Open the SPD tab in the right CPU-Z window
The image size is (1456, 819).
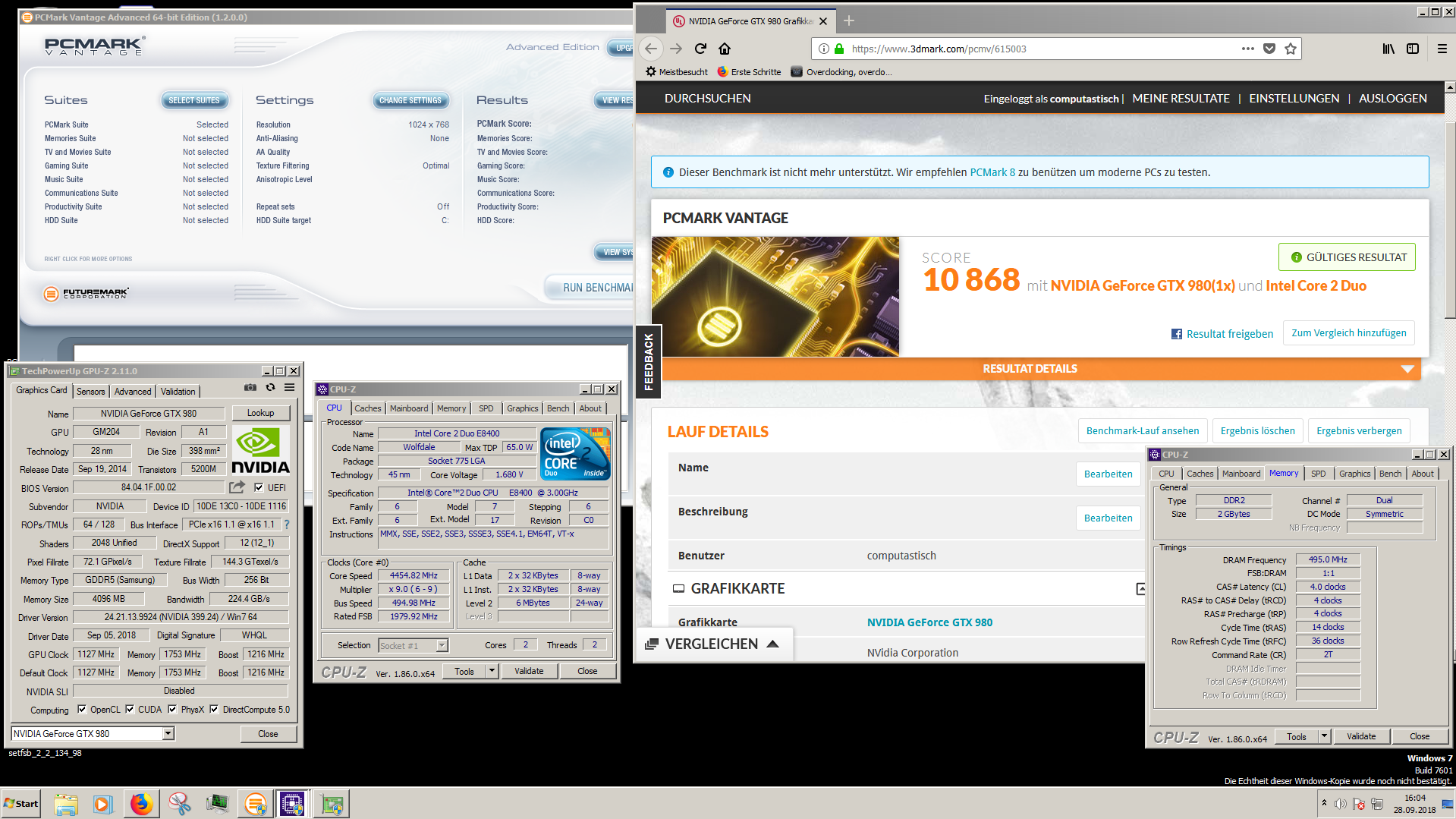click(1319, 474)
